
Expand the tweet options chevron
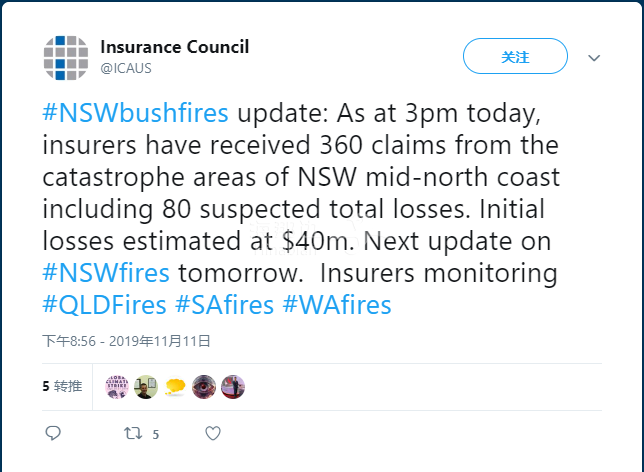[594, 58]
